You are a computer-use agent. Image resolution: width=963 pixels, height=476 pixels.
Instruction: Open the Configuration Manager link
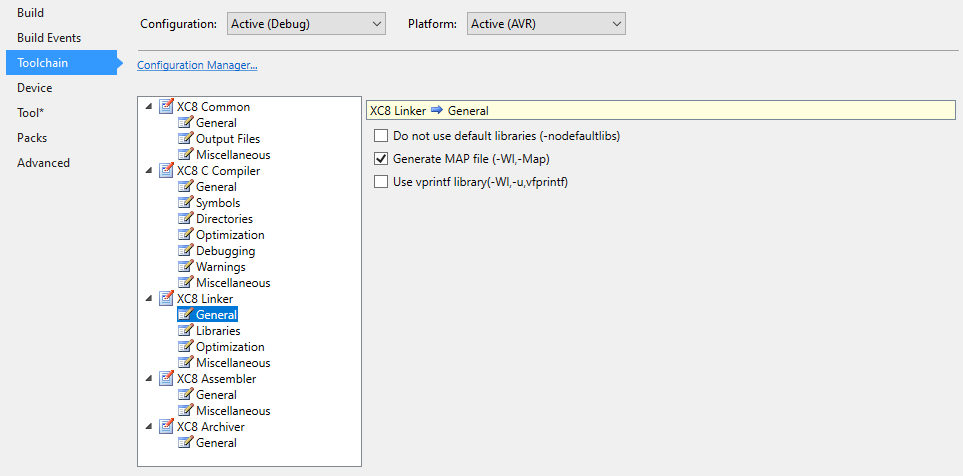click(x=197, y=66)
